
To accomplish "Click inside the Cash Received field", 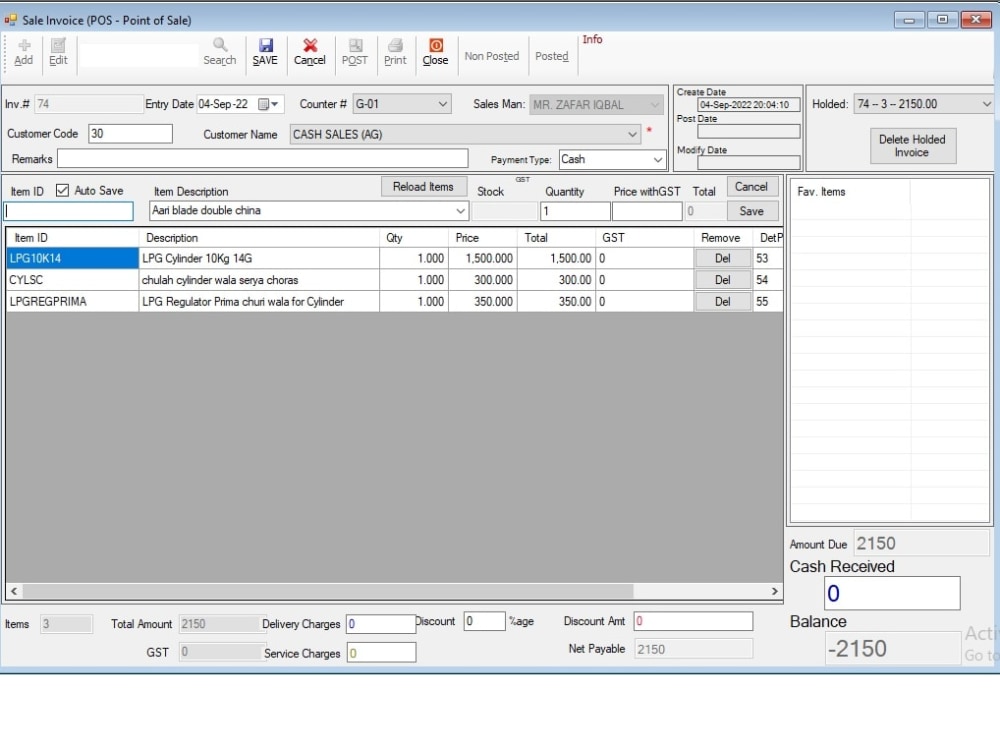I will 892,593.
